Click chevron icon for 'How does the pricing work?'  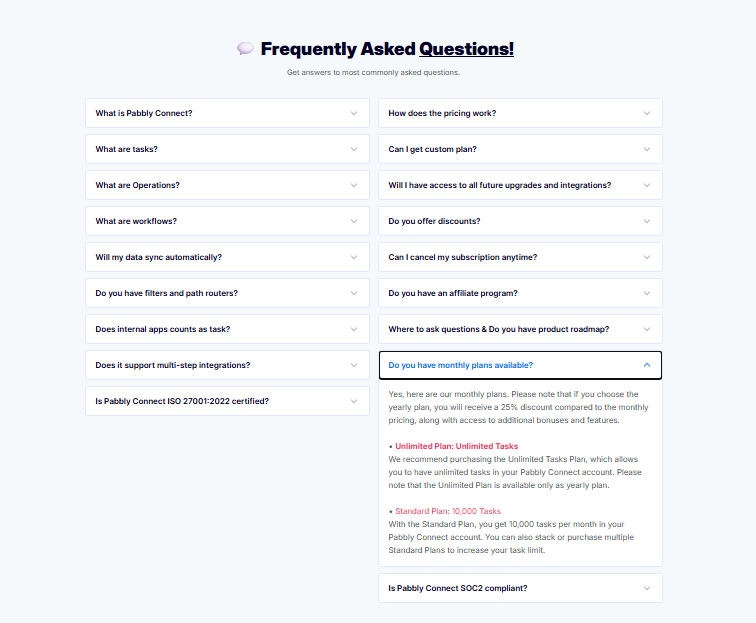coord(647,113)
